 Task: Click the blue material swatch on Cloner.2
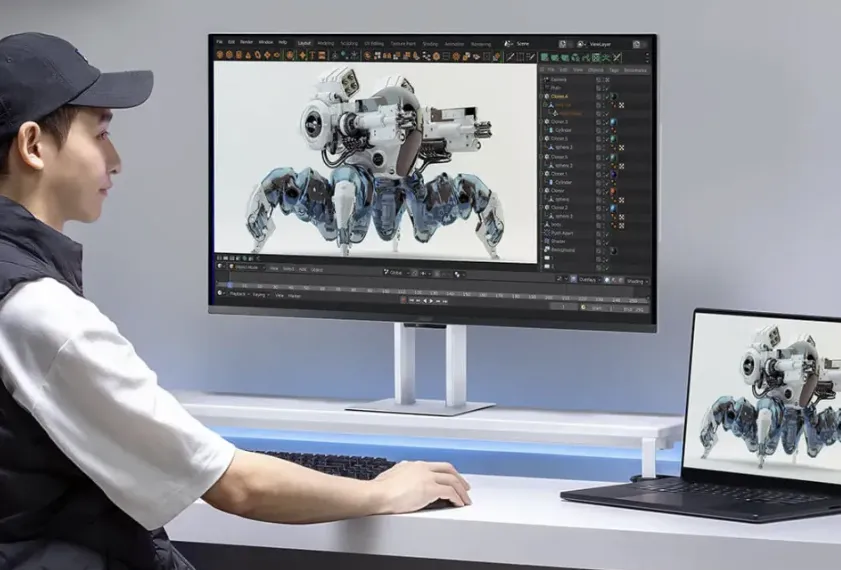(x=613, y=207)
